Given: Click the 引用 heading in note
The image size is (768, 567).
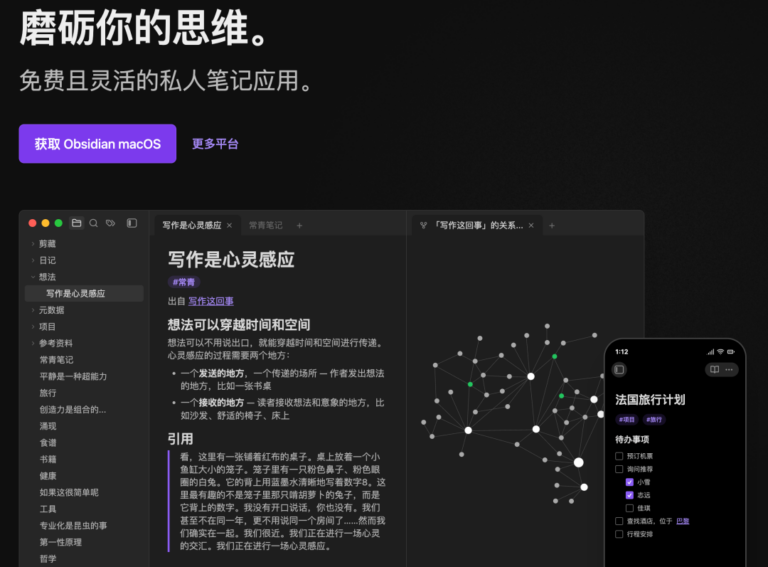Looking at the screenshot, I should pos(180,439).
